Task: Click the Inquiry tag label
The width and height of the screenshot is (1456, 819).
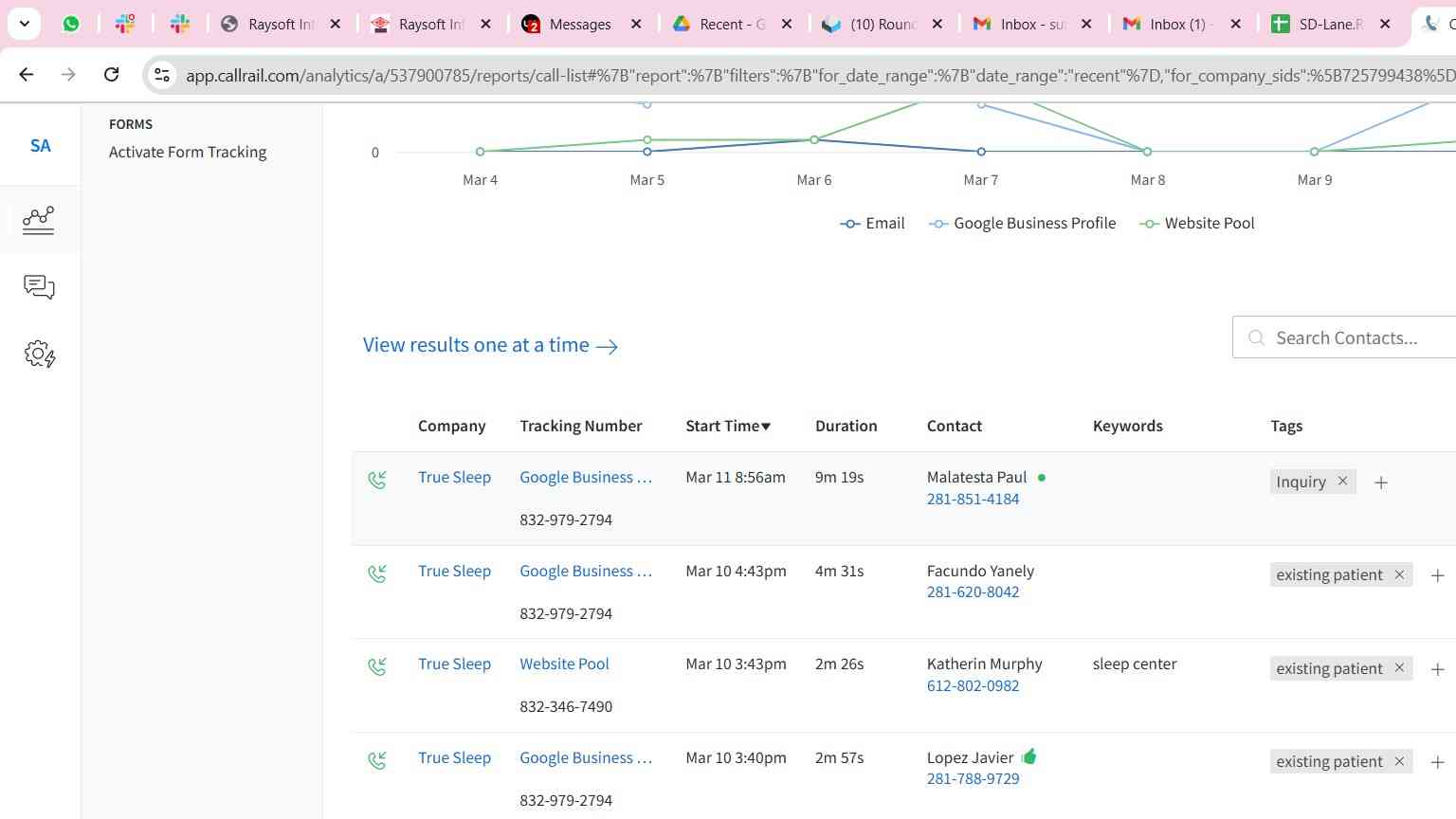Action: point(1301,482)
